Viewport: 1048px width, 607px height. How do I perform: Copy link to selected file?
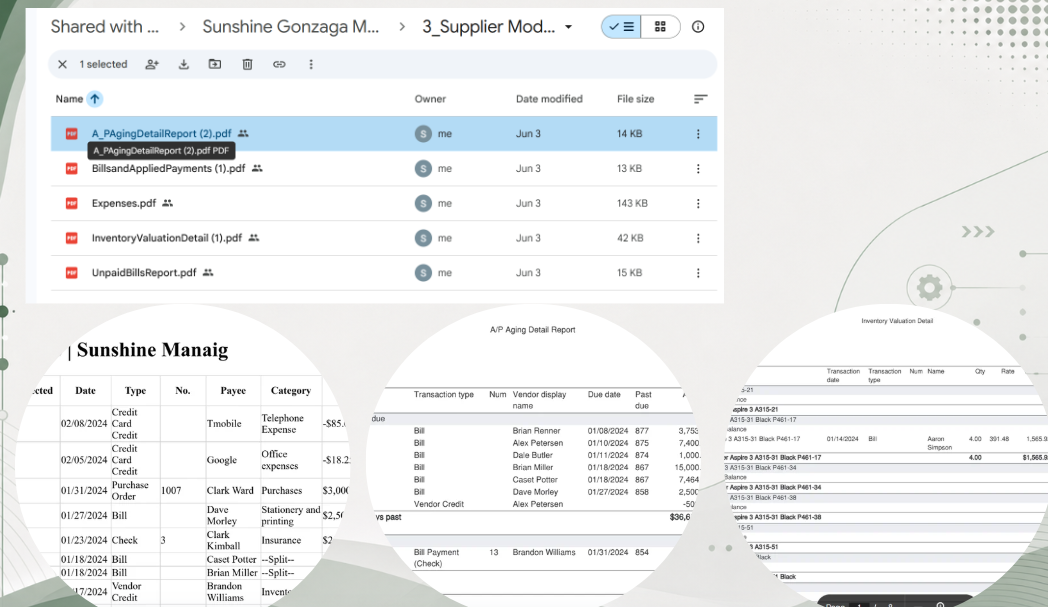click(279, 64)
